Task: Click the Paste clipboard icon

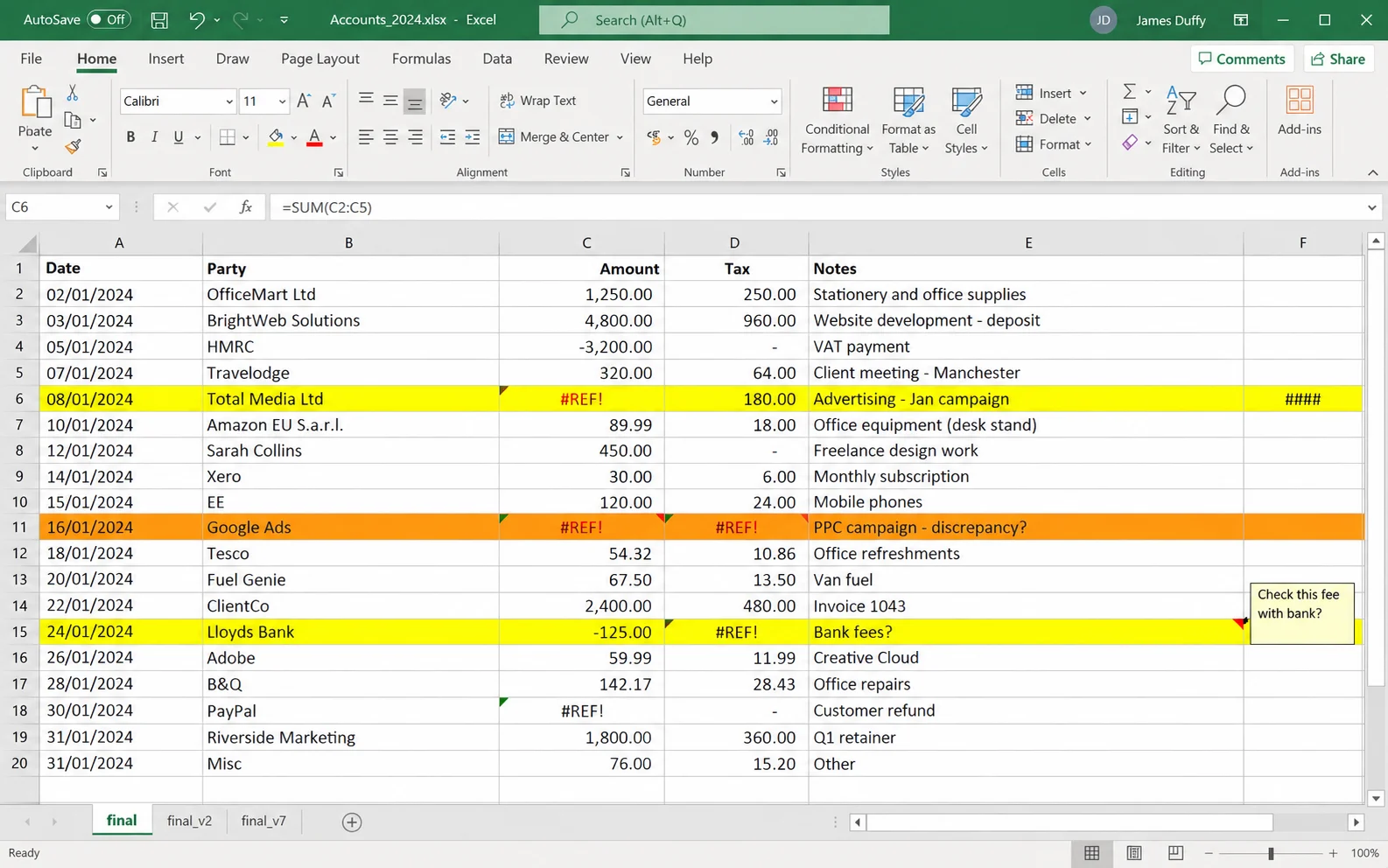Action: click(x=35, y=101)
